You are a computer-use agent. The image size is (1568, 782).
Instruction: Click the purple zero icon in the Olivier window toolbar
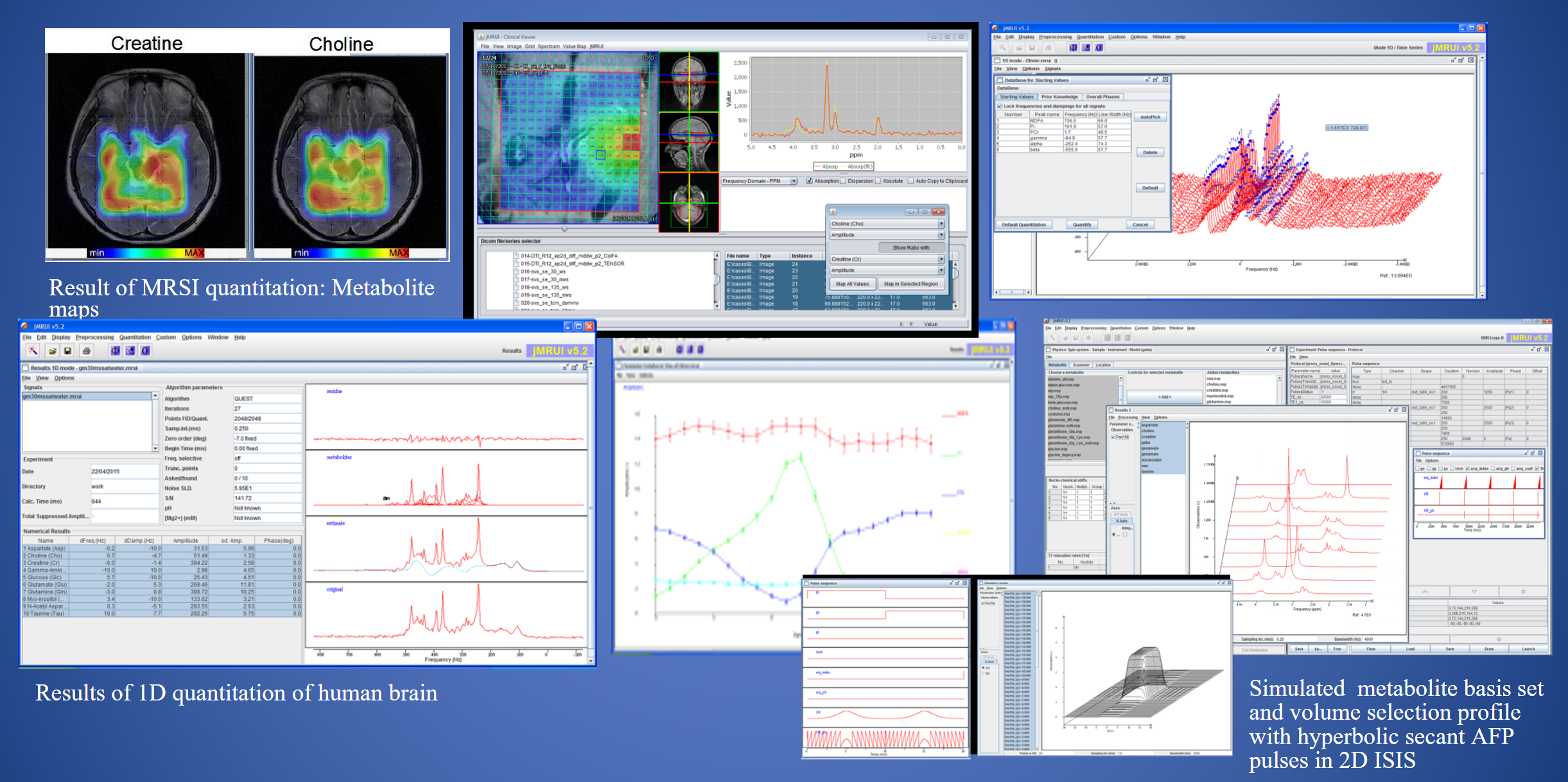coord(1099,48)
